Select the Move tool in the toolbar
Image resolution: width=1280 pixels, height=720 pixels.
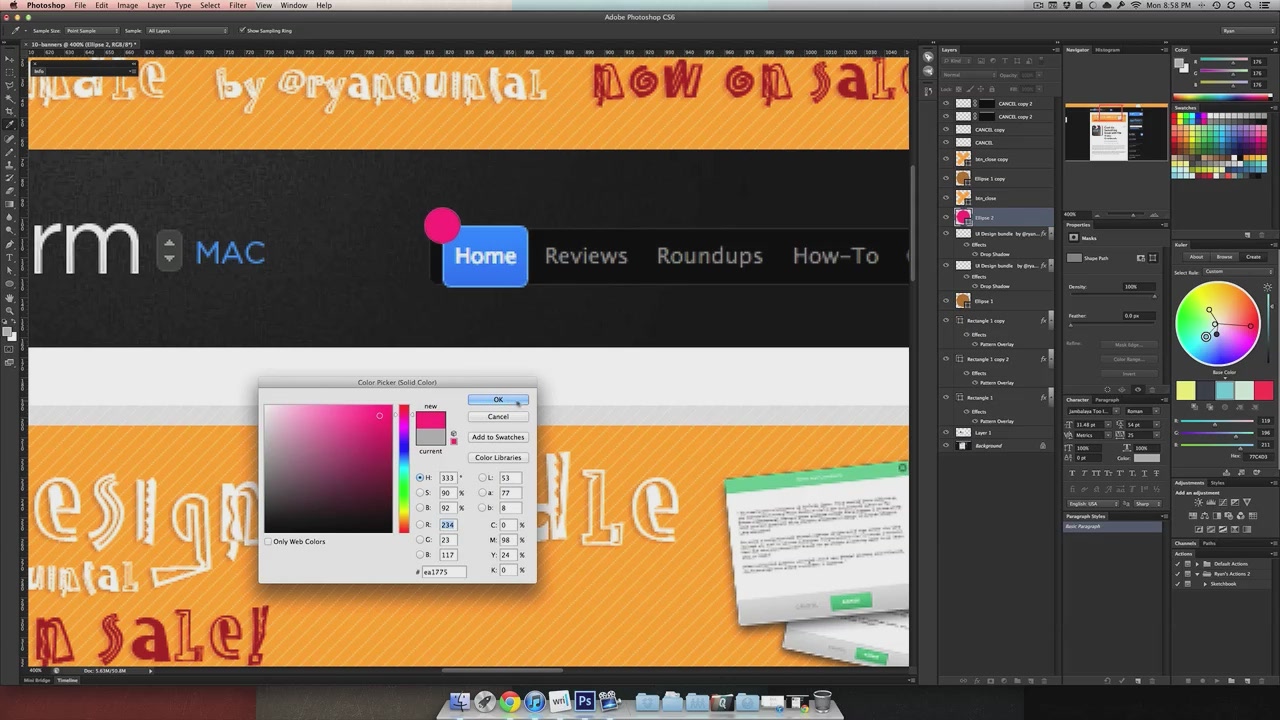(x=10, y=60)
